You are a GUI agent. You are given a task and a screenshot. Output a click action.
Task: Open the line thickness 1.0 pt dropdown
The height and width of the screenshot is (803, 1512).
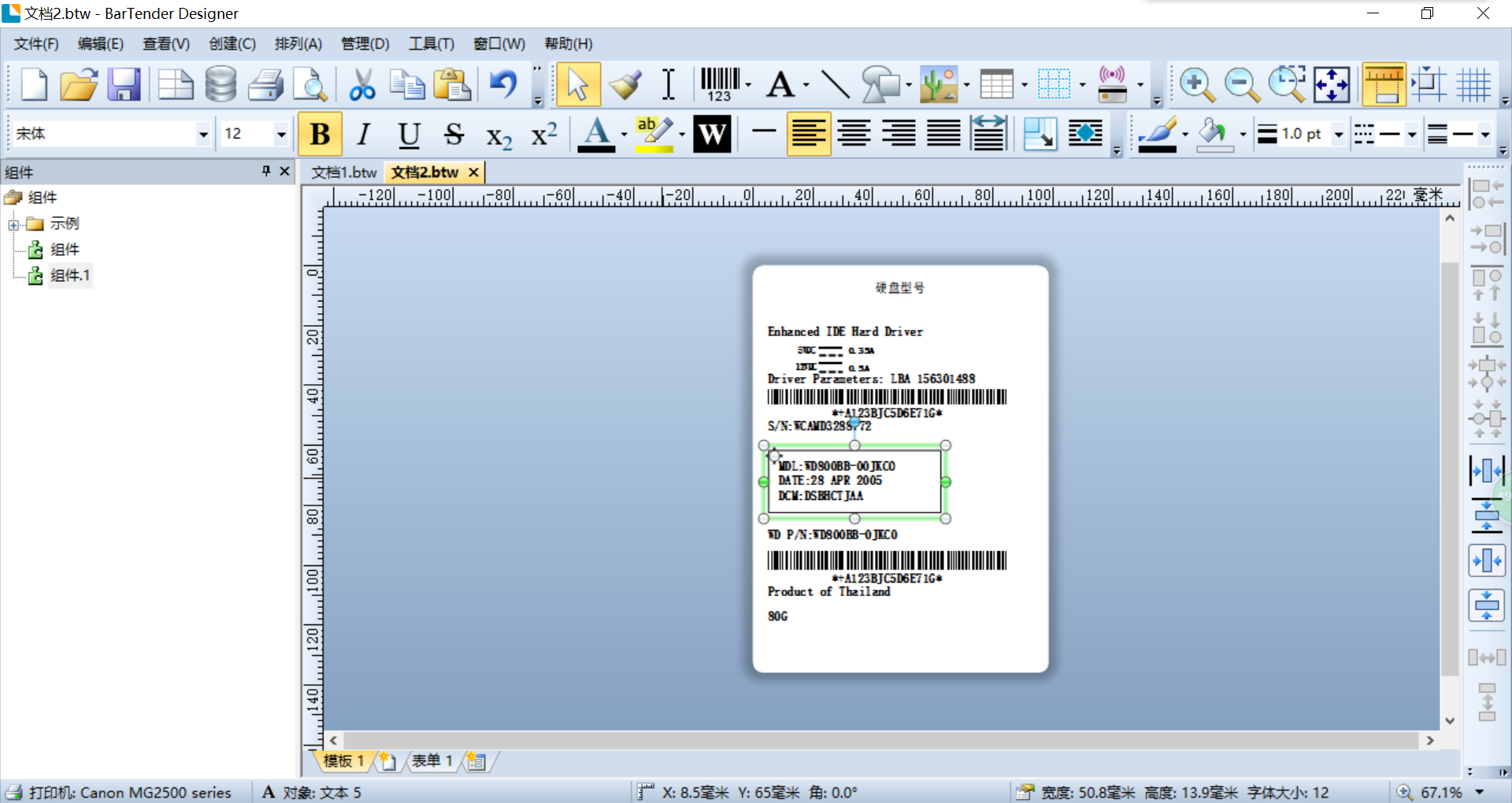(1339, 135)
